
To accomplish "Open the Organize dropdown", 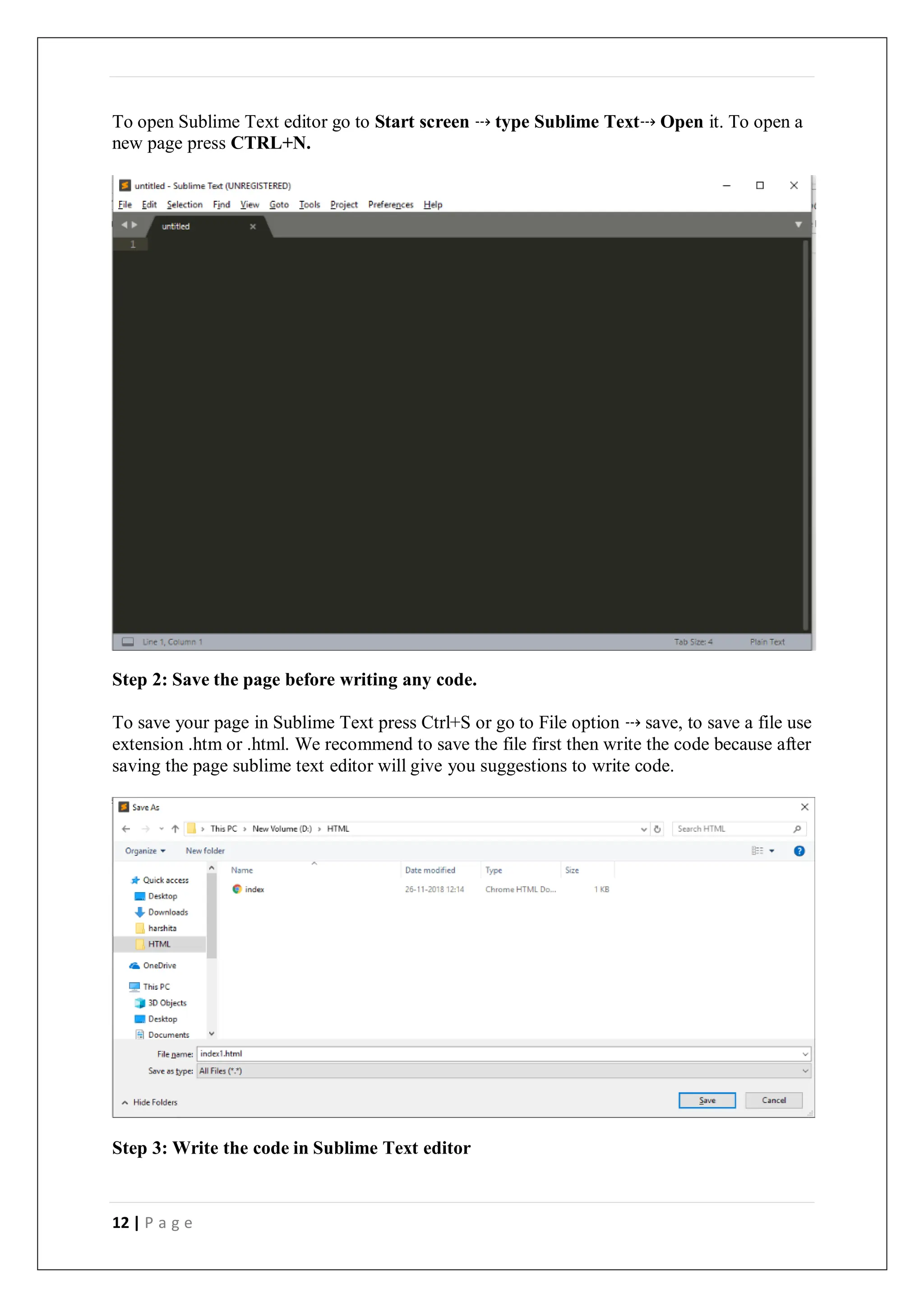I will [145, 850].
